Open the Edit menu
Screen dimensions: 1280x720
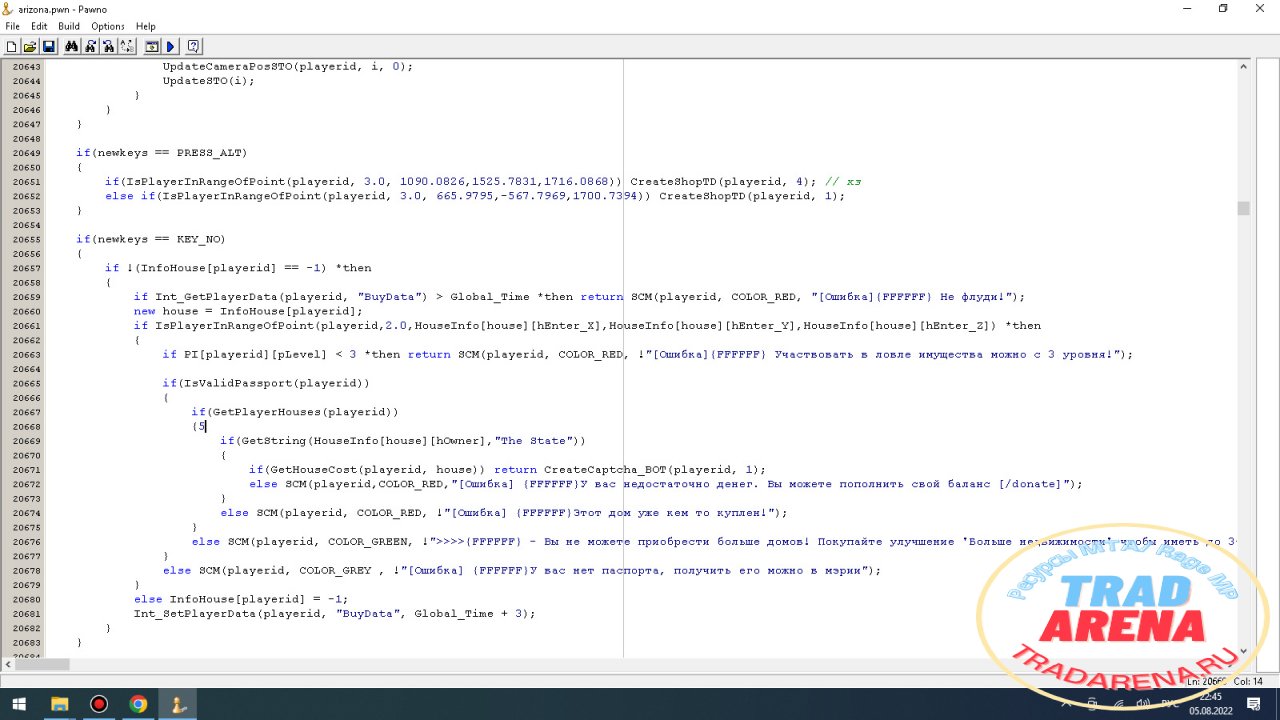point(39,26)
